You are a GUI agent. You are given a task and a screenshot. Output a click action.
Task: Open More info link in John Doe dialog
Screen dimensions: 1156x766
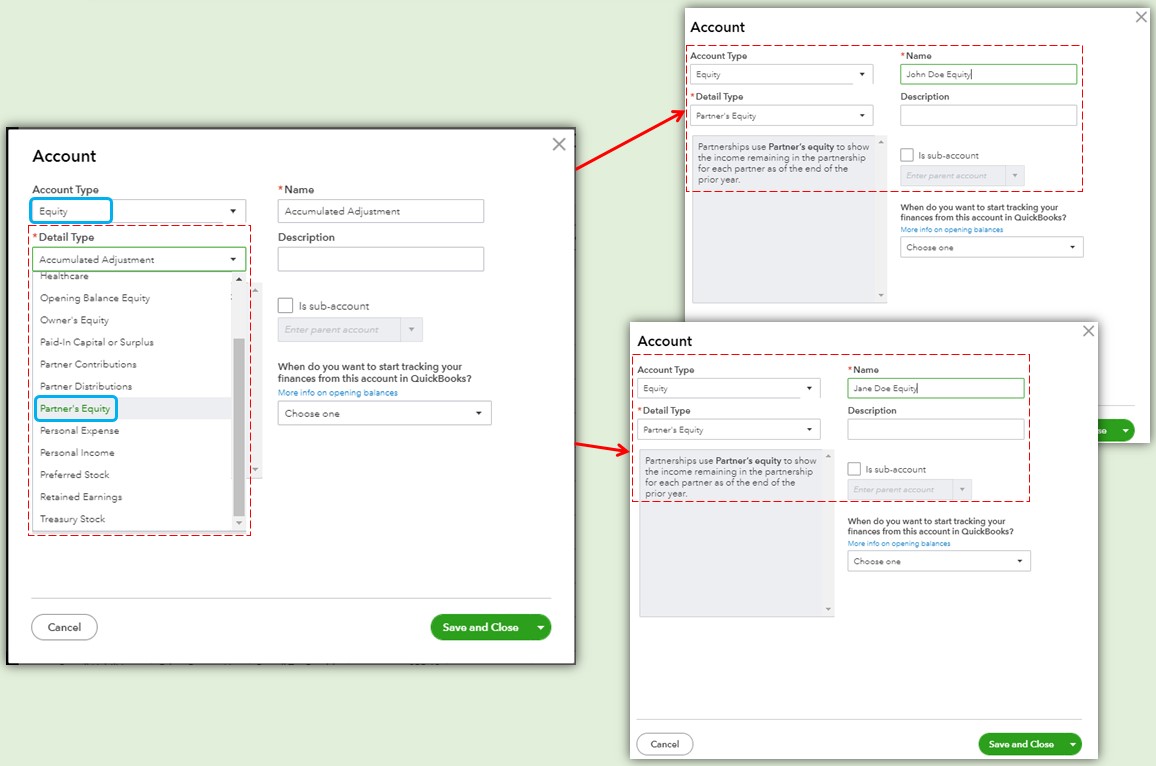tap(951, 230)
